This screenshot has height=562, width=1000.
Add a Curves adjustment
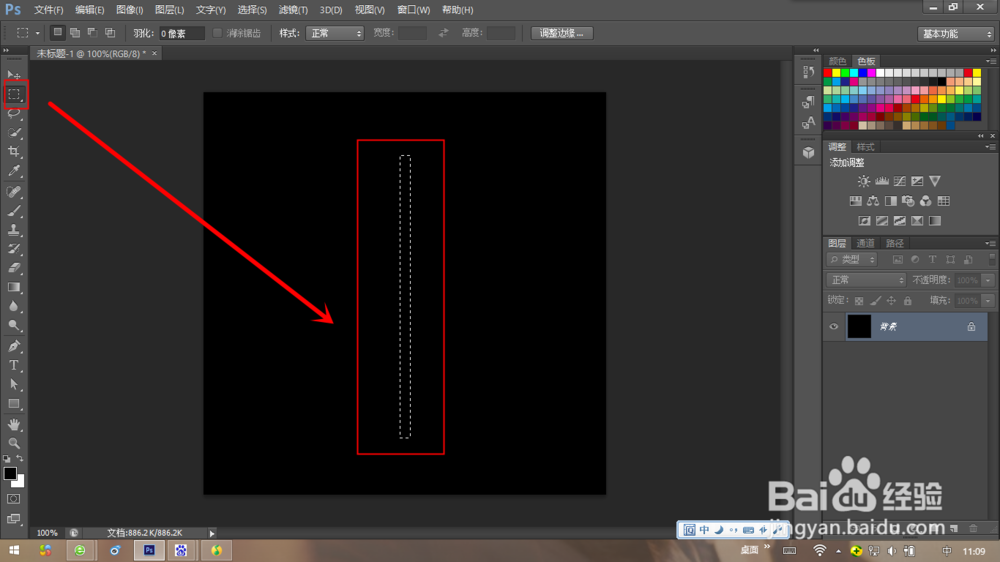(900, 181)
